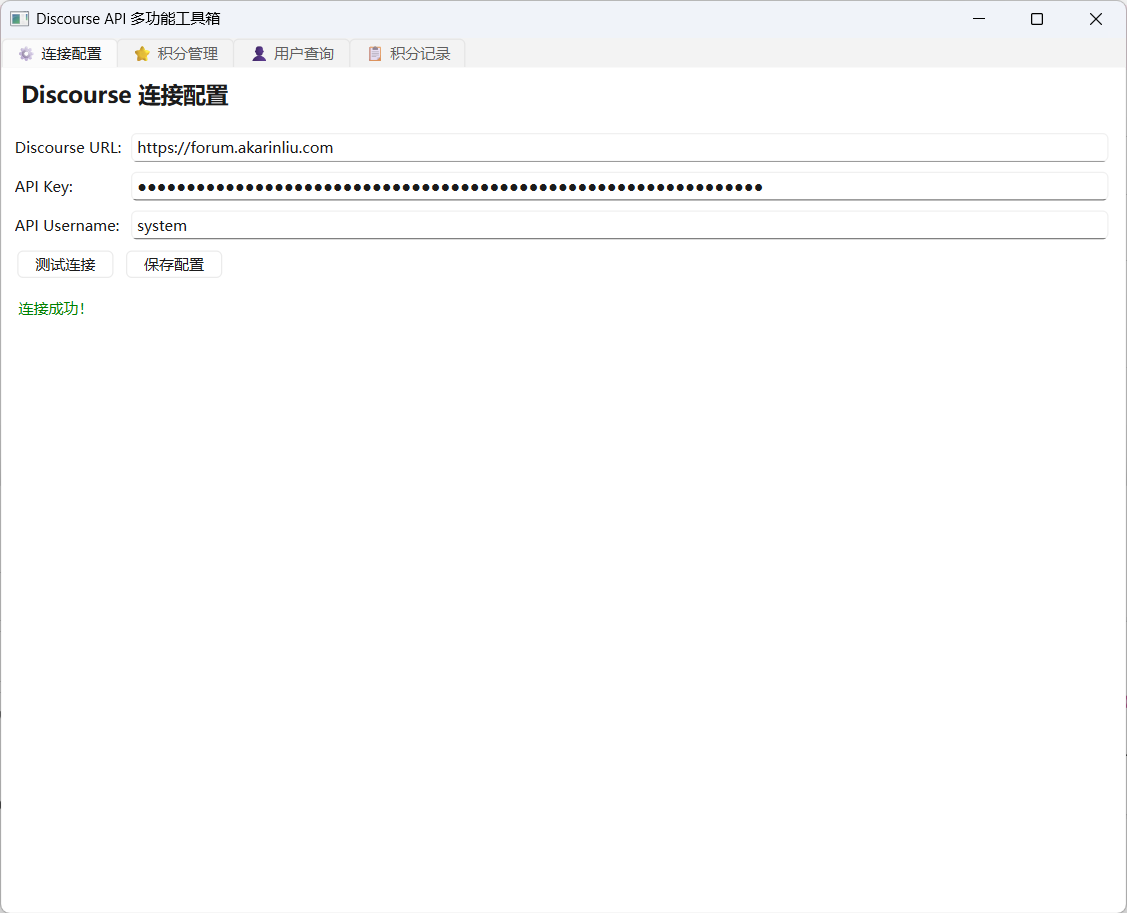Screen dimensions: 1127x913
Task: Click the 保存配置 button
Action: pyautogui.click(x=174, y=265)
